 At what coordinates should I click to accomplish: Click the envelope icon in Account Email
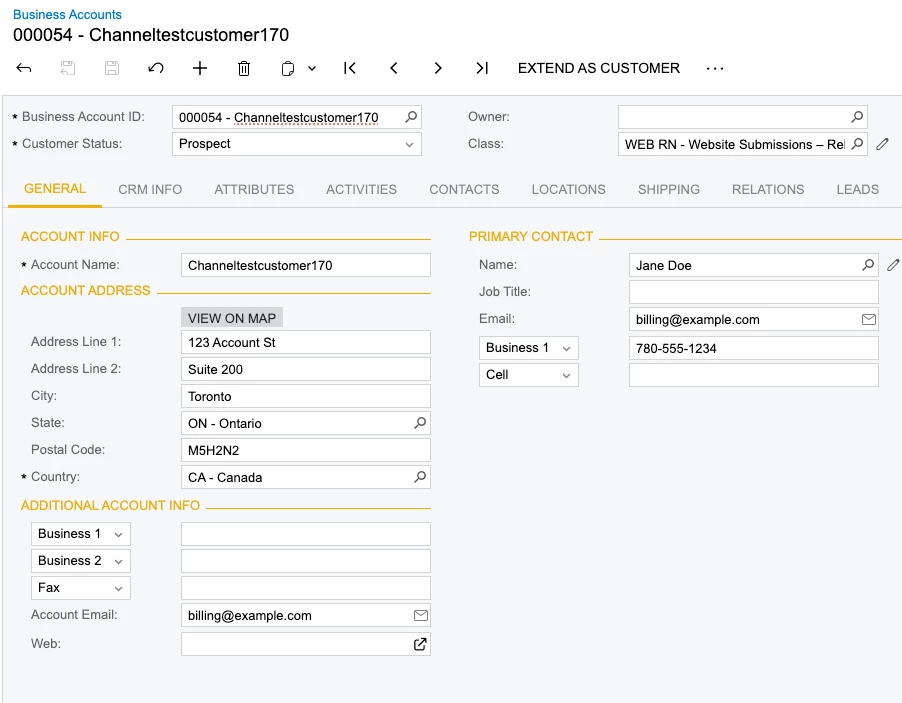421,616
